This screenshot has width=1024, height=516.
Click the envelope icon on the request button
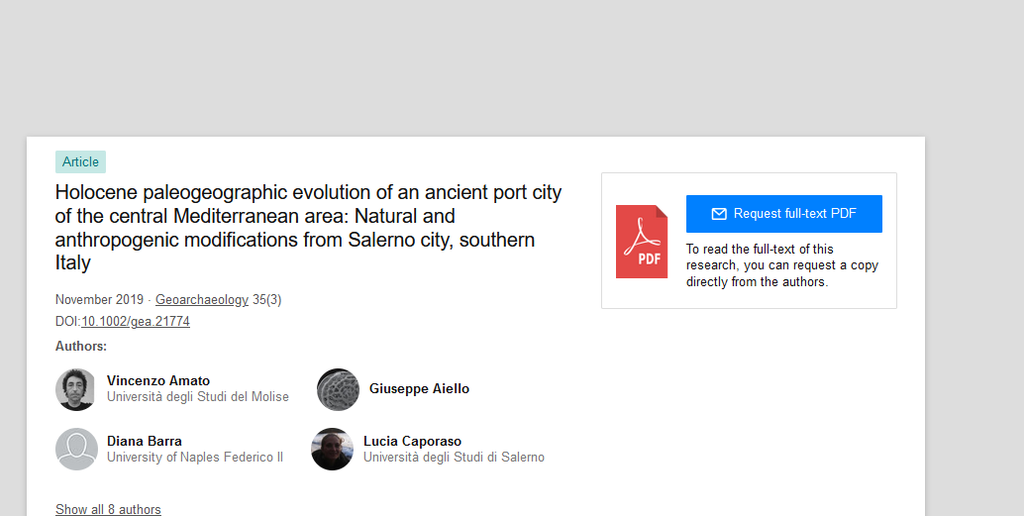point(718,214)
